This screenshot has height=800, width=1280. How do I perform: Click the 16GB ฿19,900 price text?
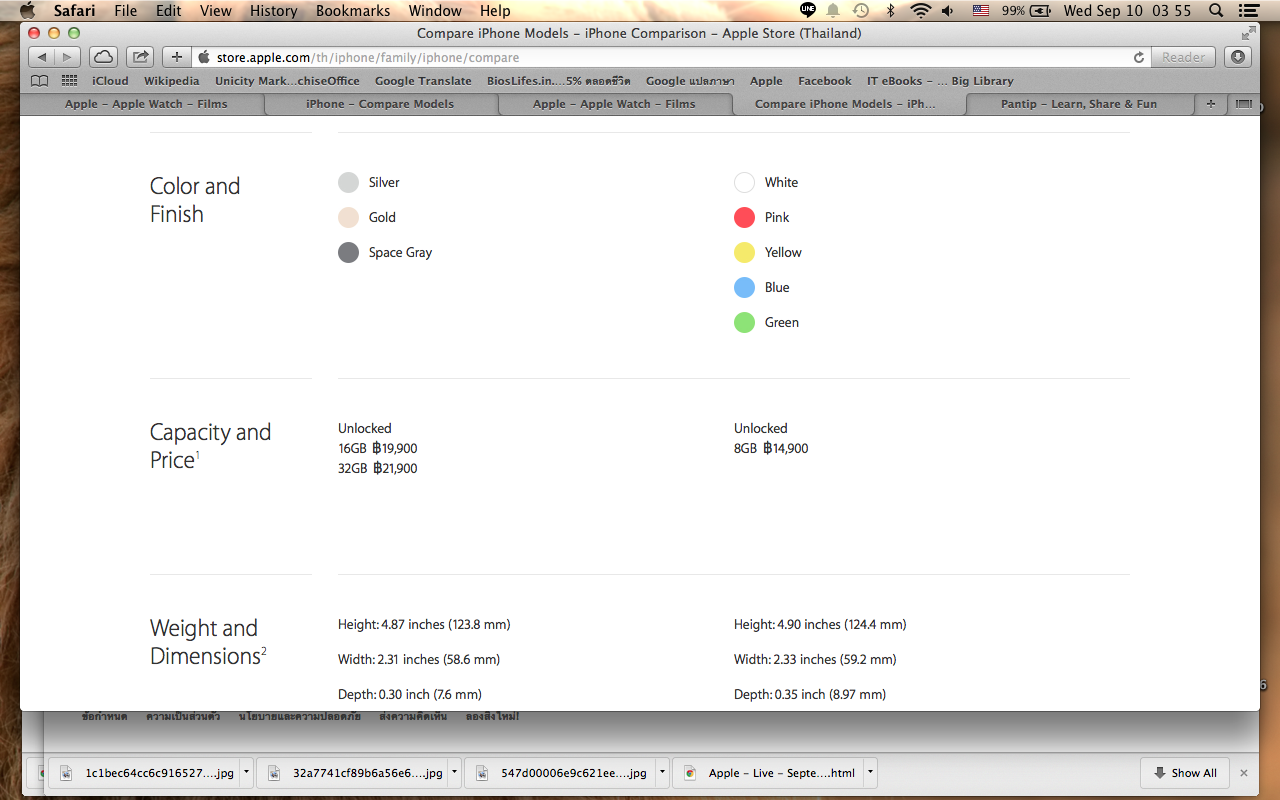378,448
